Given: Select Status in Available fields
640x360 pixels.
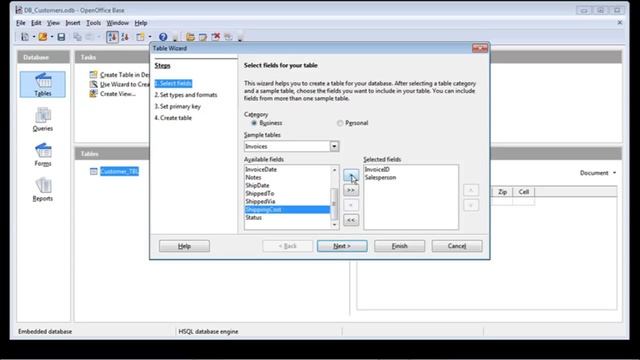Looking at the screenshot, I should click(x=287, y=218).
